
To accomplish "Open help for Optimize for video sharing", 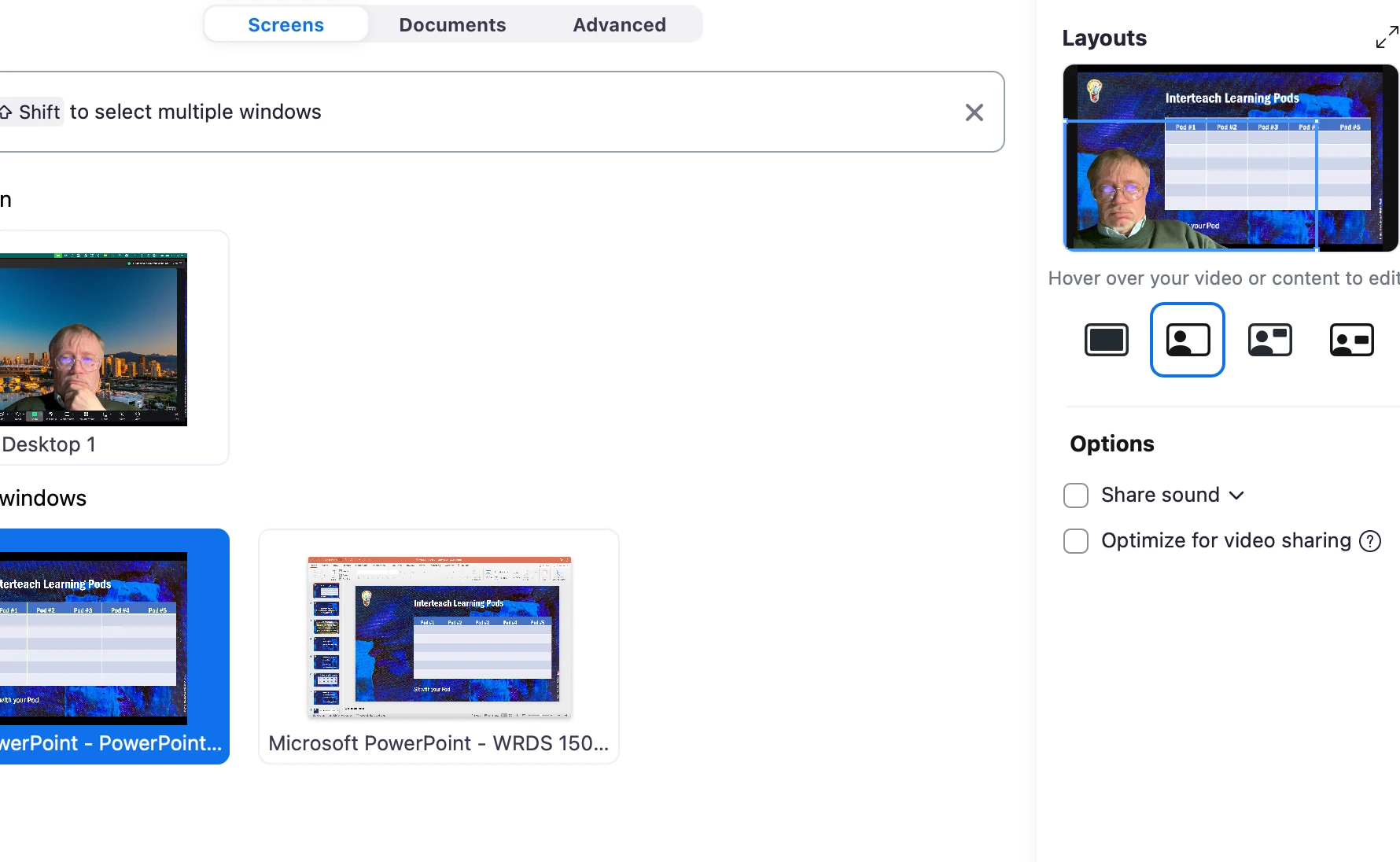I will (1370, 541).
